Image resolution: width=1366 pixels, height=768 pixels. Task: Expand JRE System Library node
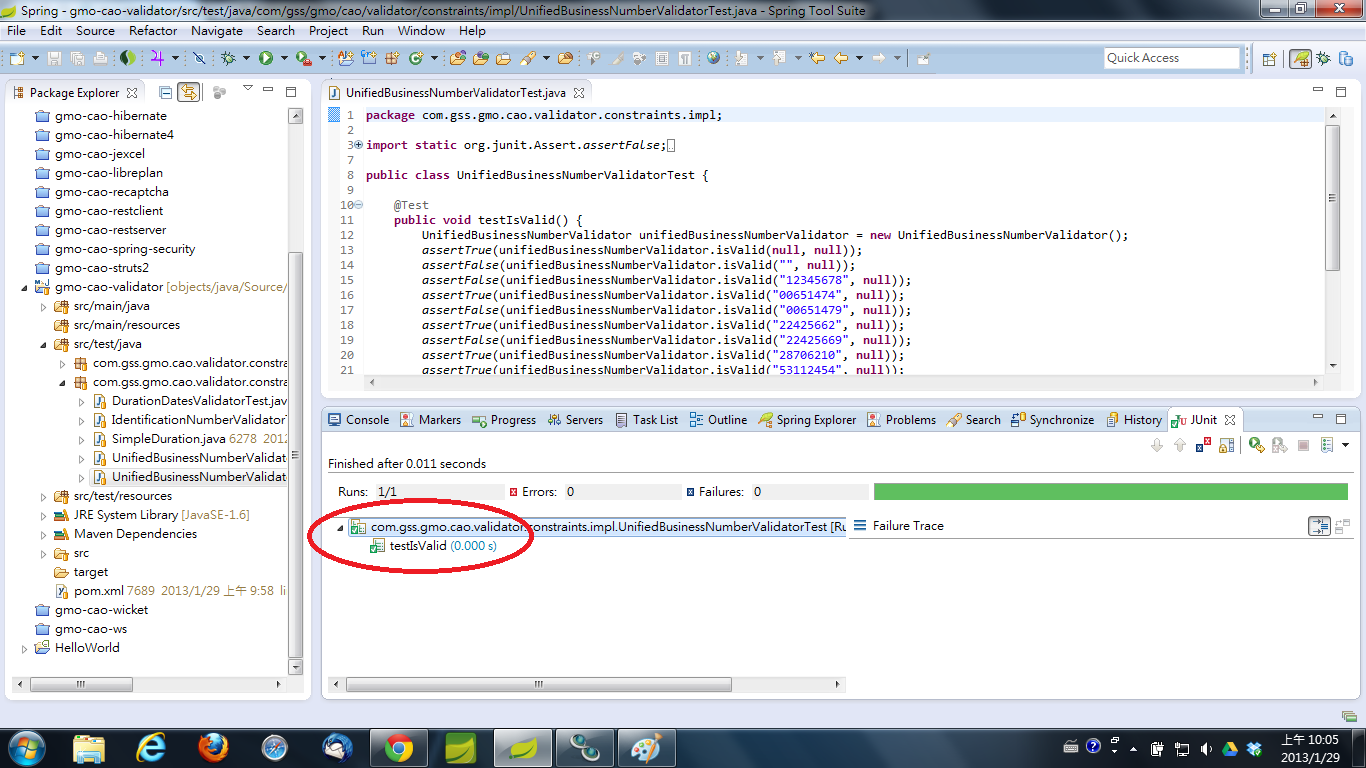tap(44, 515)
